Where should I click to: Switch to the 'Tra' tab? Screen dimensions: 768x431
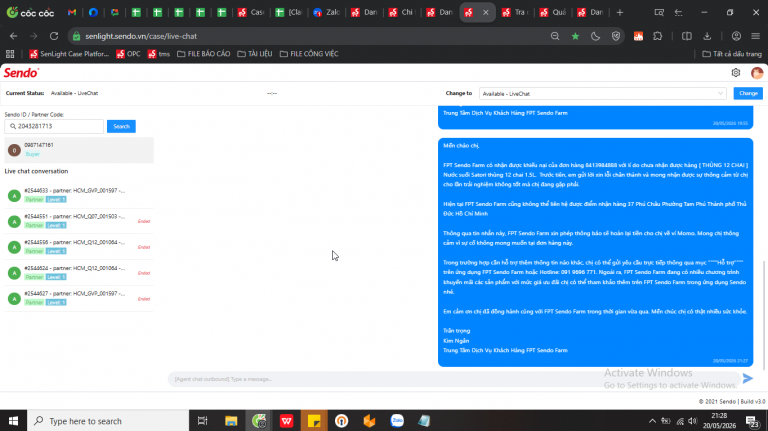click(515, 13)
